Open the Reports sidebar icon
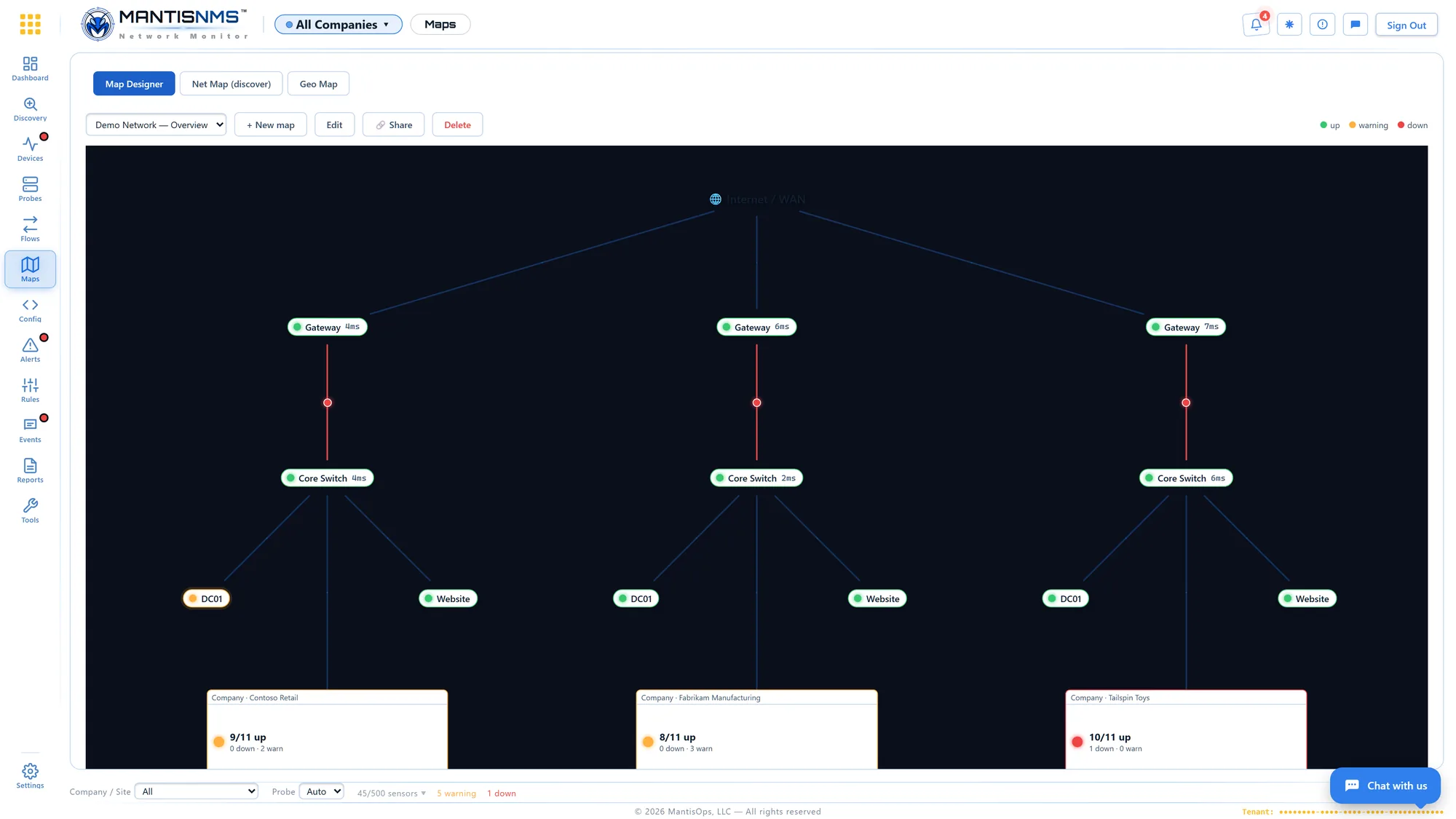Viewport: 1456px width, 819px height. point(30,470)
